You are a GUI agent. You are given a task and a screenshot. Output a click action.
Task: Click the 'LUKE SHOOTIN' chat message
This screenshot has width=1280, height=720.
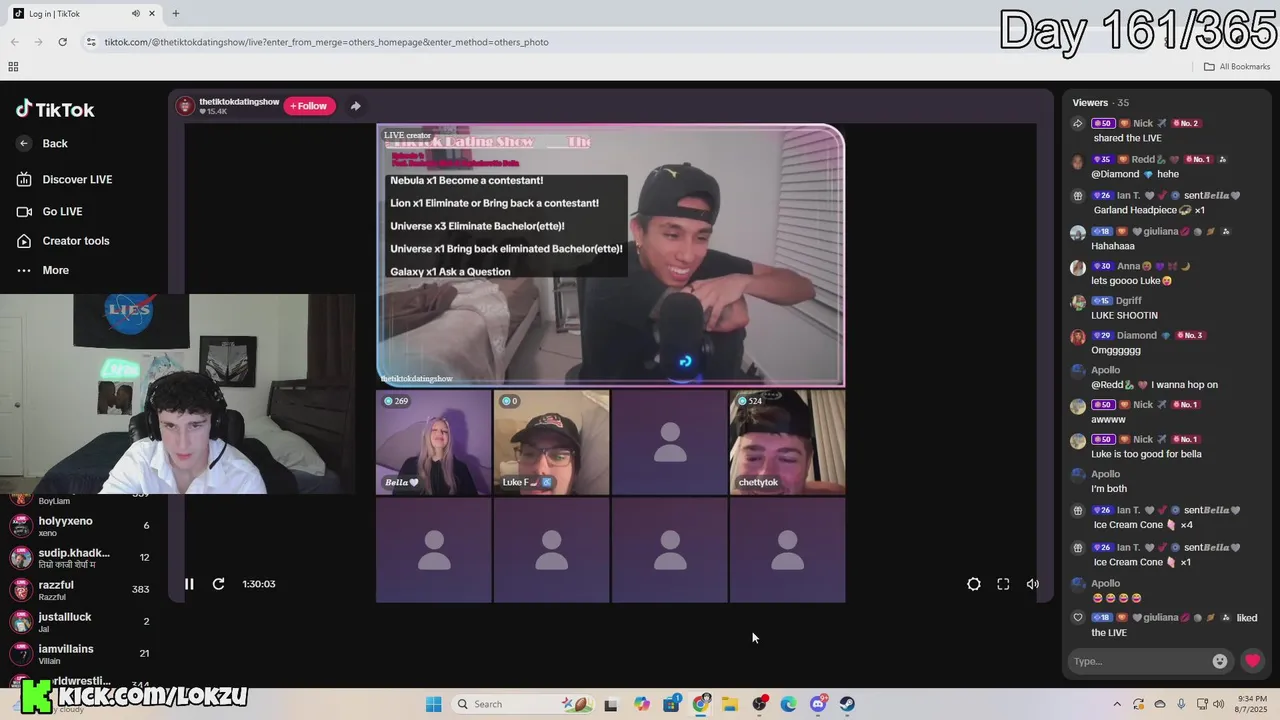click(x=1124, y=316)
